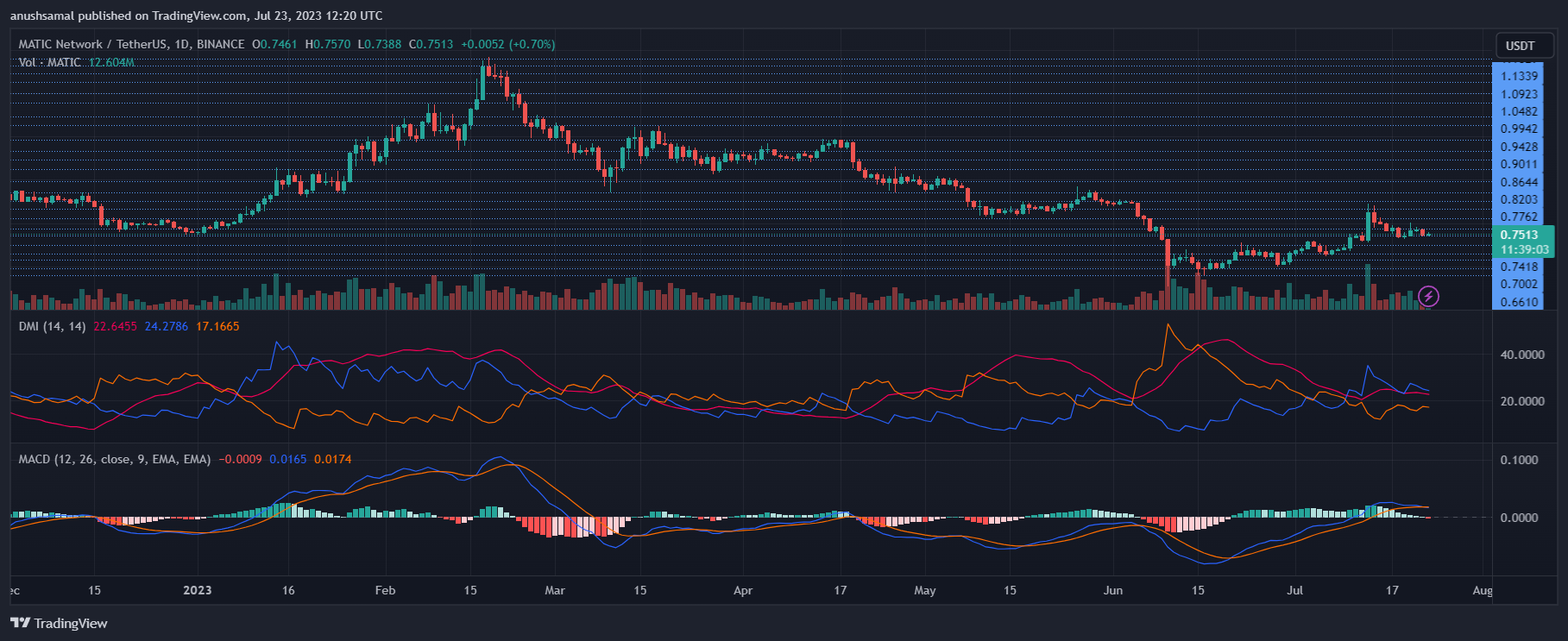The image size is (1568, 641).
Task: Click price axis label 1.0482
Action: [x=1519, y=111]
